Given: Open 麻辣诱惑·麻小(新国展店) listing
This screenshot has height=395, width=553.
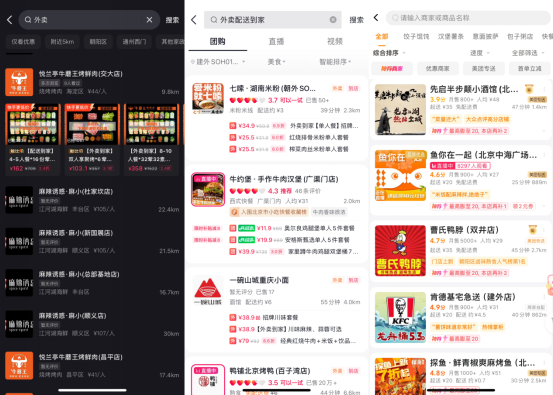Looking at the screenshot, I should (92, 242).
